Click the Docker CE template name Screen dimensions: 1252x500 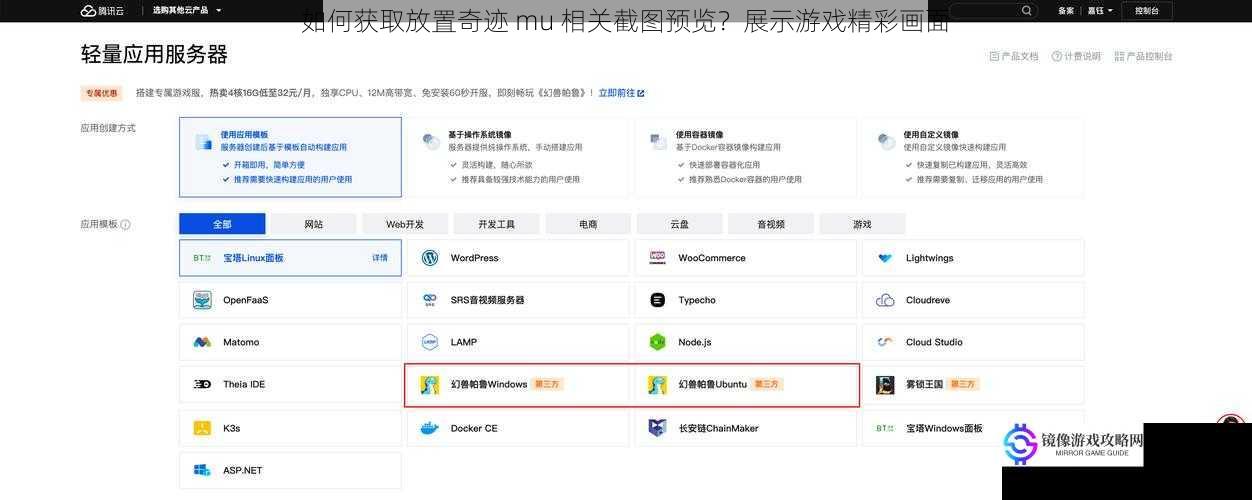(474, 428)
